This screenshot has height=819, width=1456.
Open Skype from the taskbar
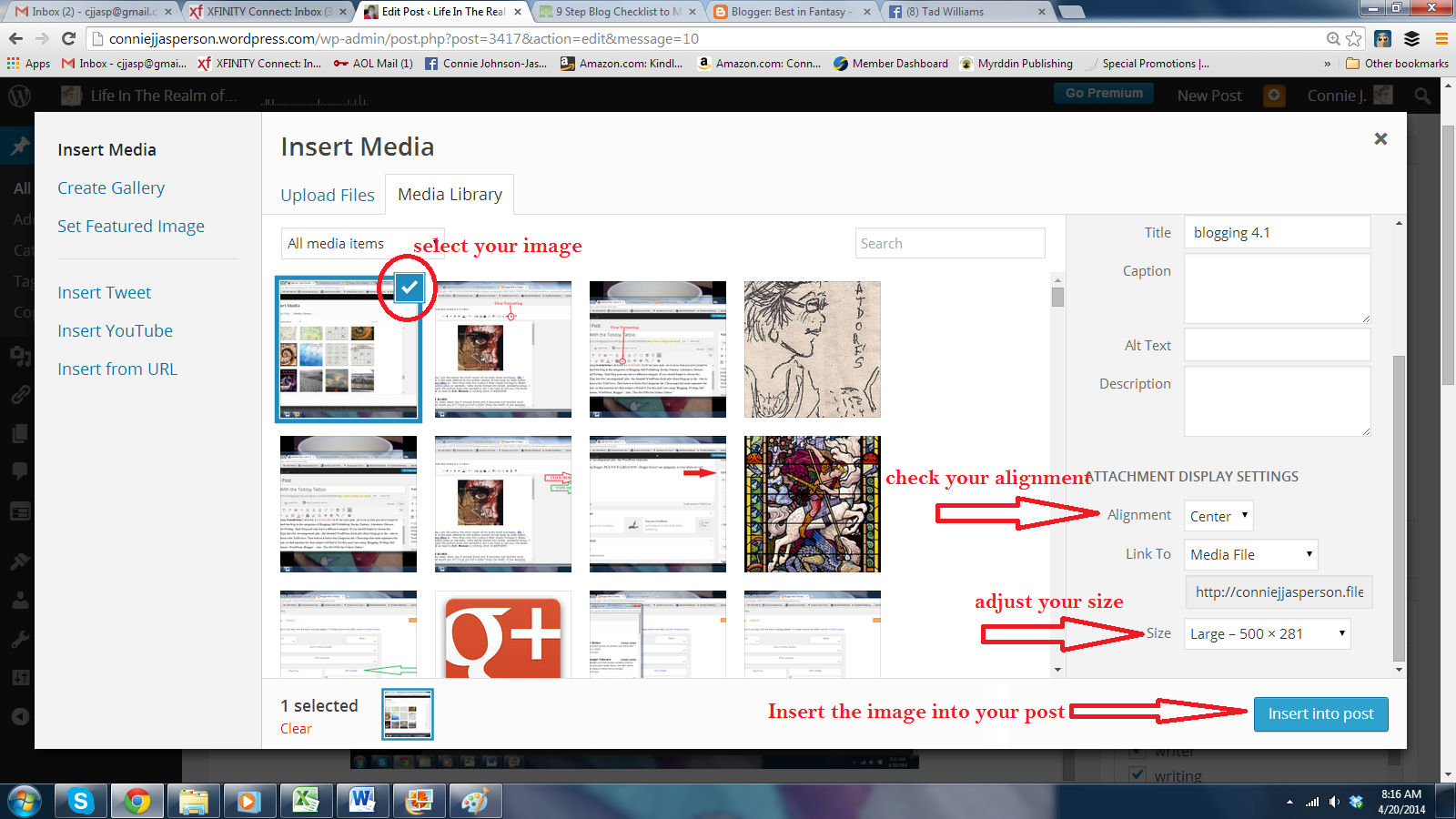(x=81, y=801)
